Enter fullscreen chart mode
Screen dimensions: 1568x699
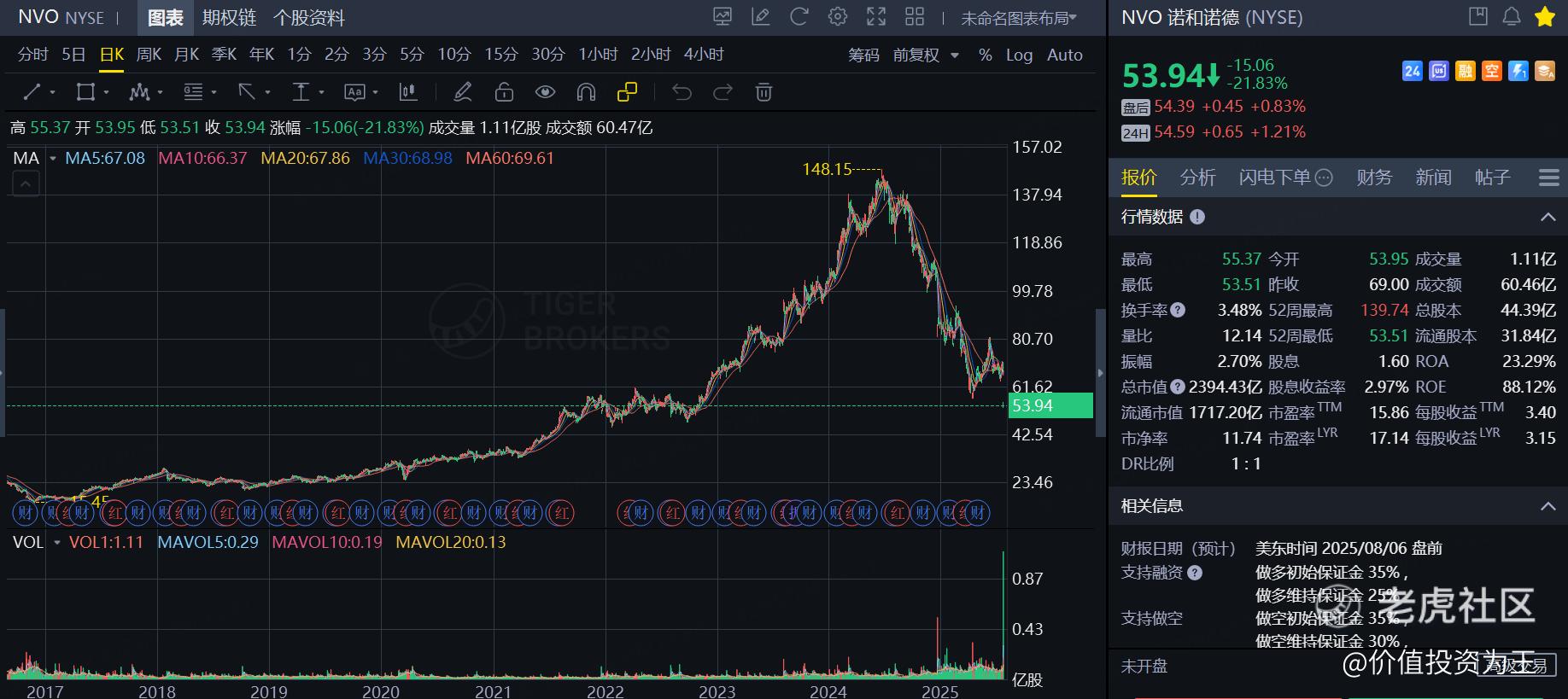click(x=876, y=16)
